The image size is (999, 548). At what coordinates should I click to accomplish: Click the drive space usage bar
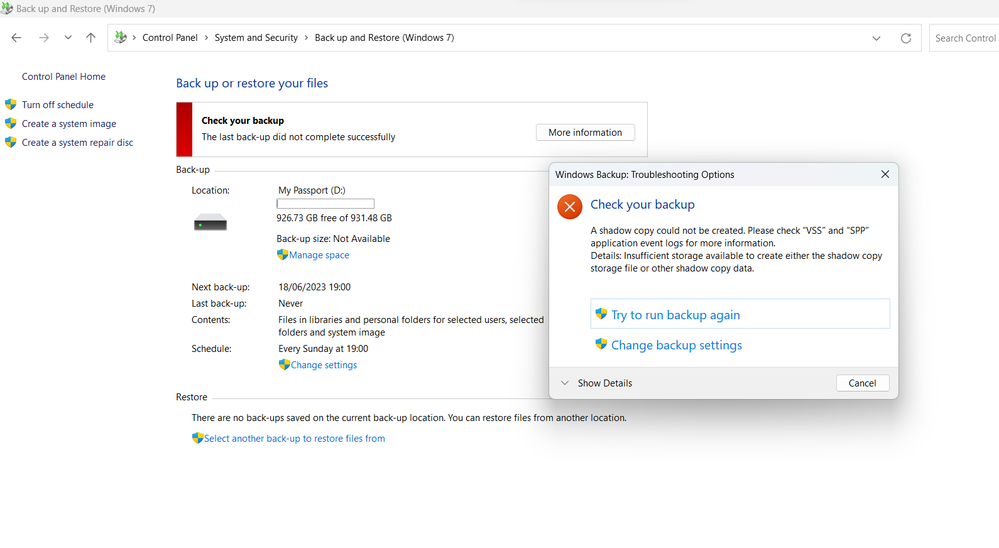click(325, 204)
